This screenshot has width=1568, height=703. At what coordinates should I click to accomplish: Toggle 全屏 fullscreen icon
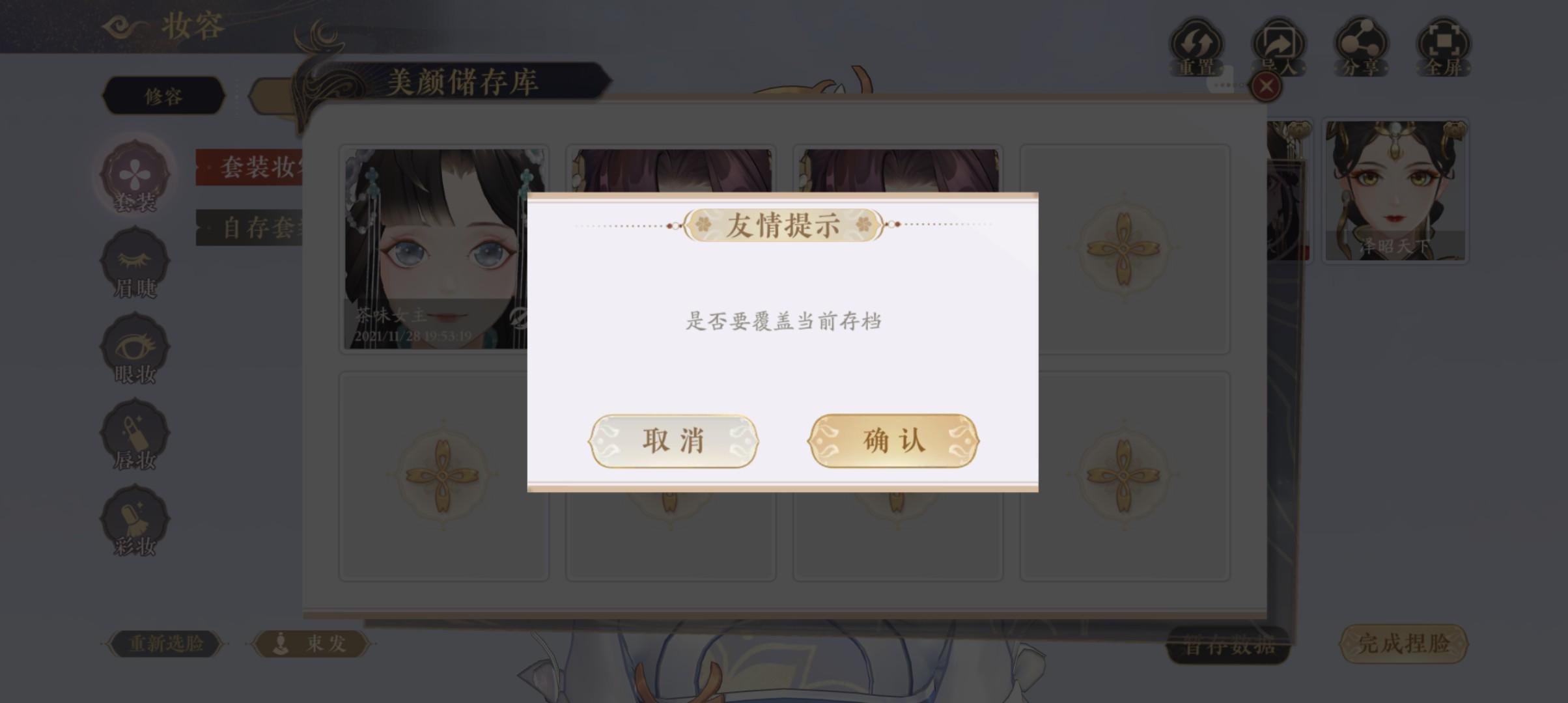(1444, 47)
